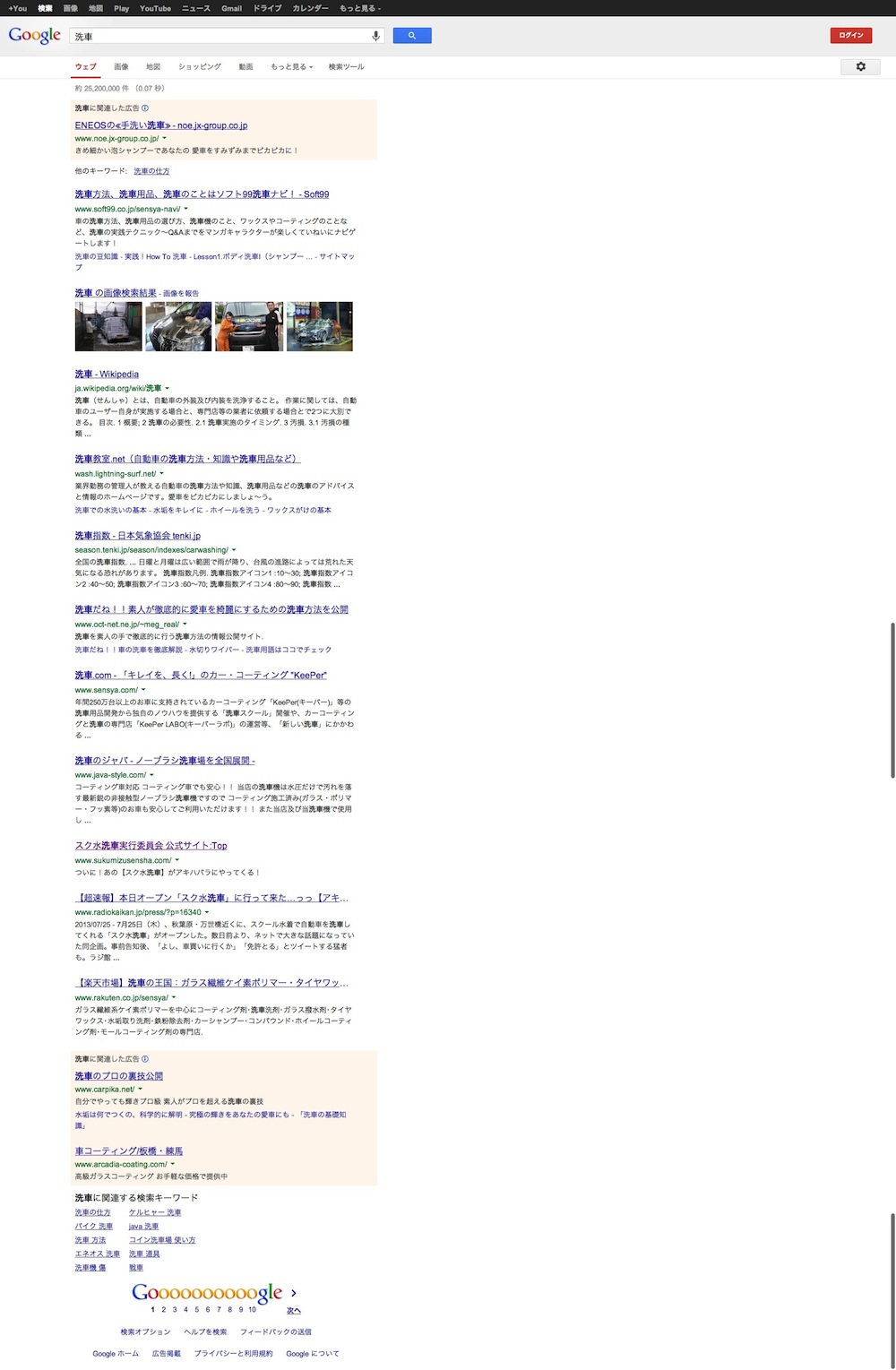Open 検索ツール search tools

pos(346,67)
